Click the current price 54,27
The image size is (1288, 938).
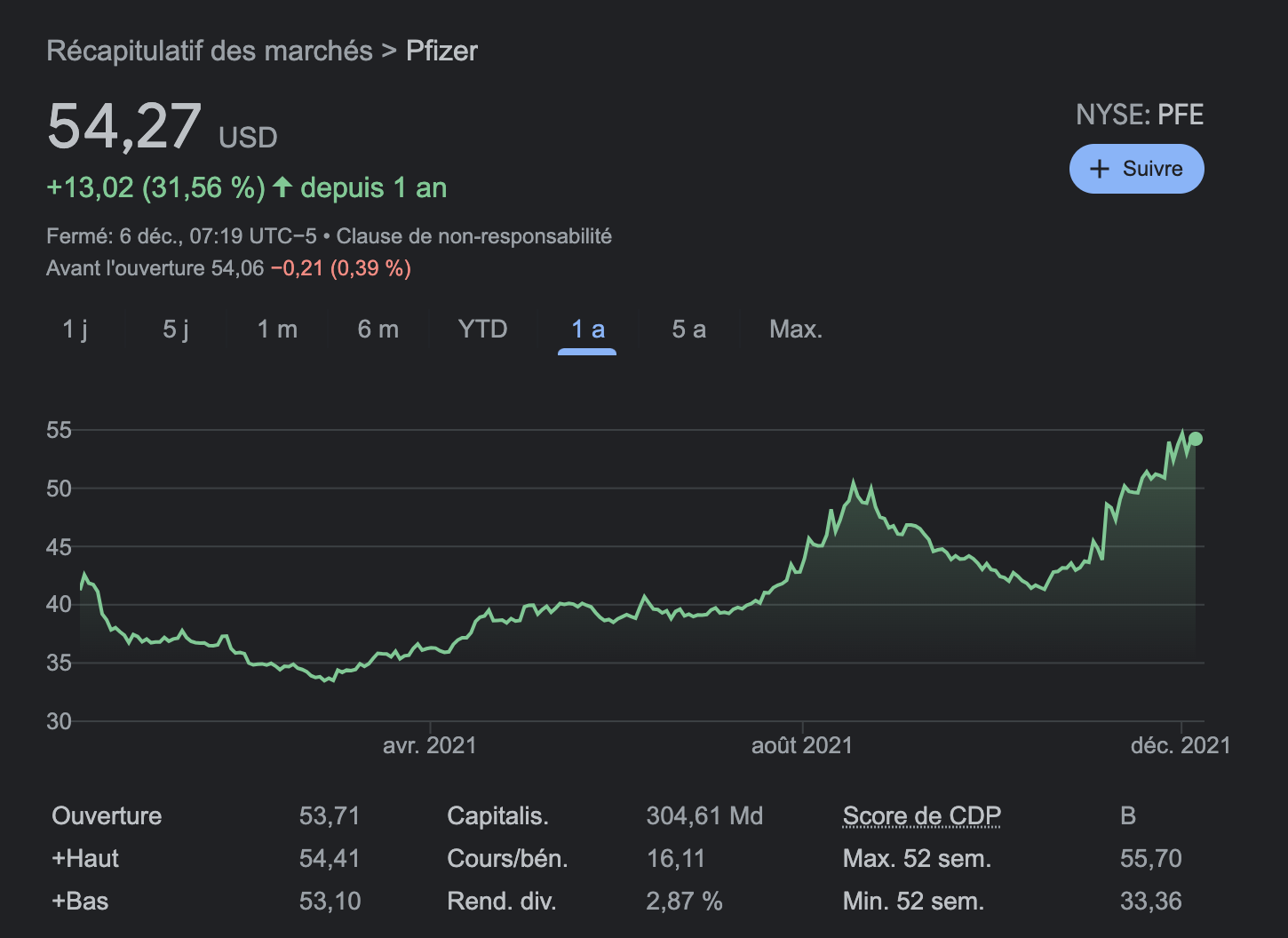pos(124,126)
